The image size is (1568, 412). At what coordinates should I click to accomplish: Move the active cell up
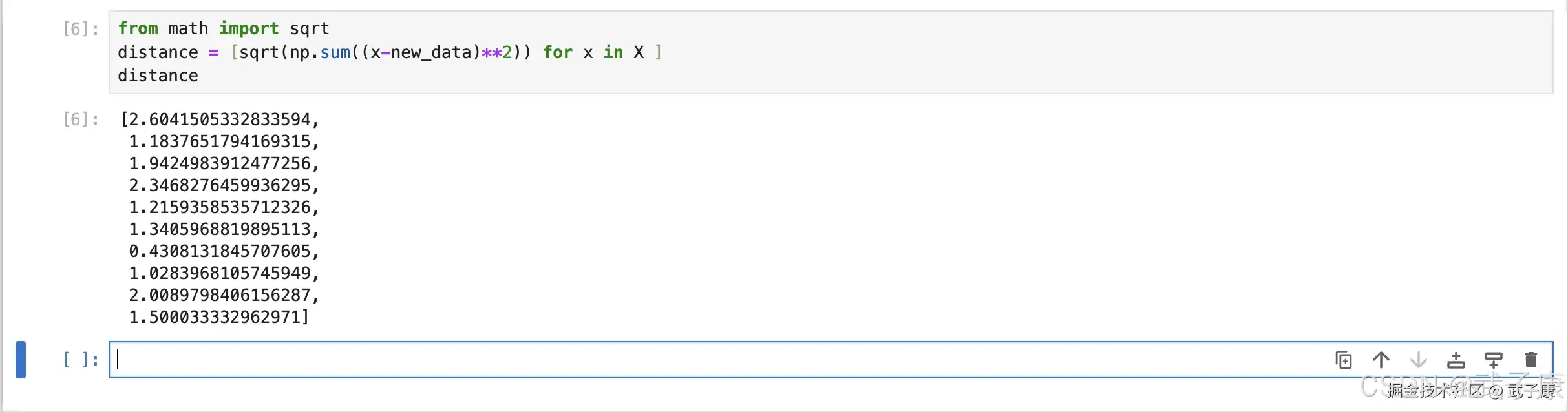click(1381, 359)
